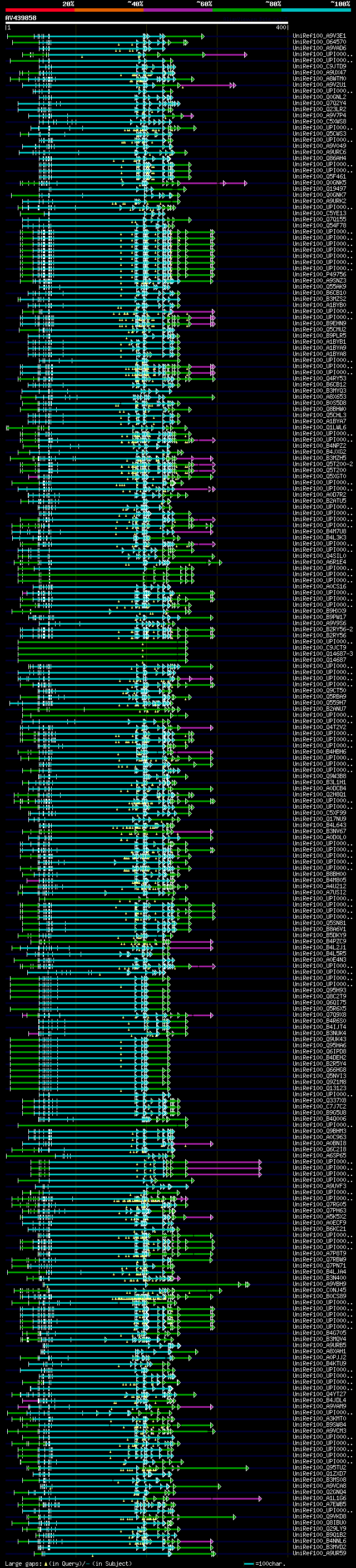Click label UniRef100_Q5CMU2
Image resolution: width=356 pixels, height=1568 pixels.
pos(319,329)
